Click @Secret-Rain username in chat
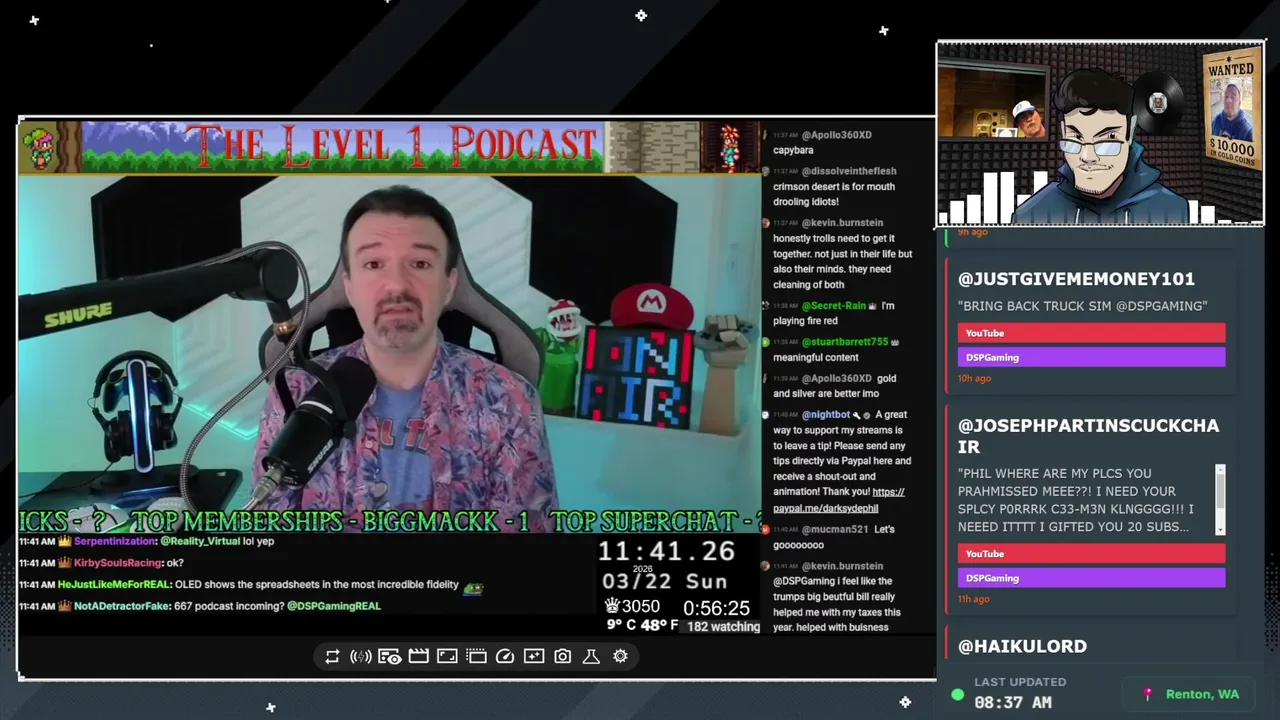Image resolution: width=1280 pixels, height=720 pixels. (x=834, y=306)
